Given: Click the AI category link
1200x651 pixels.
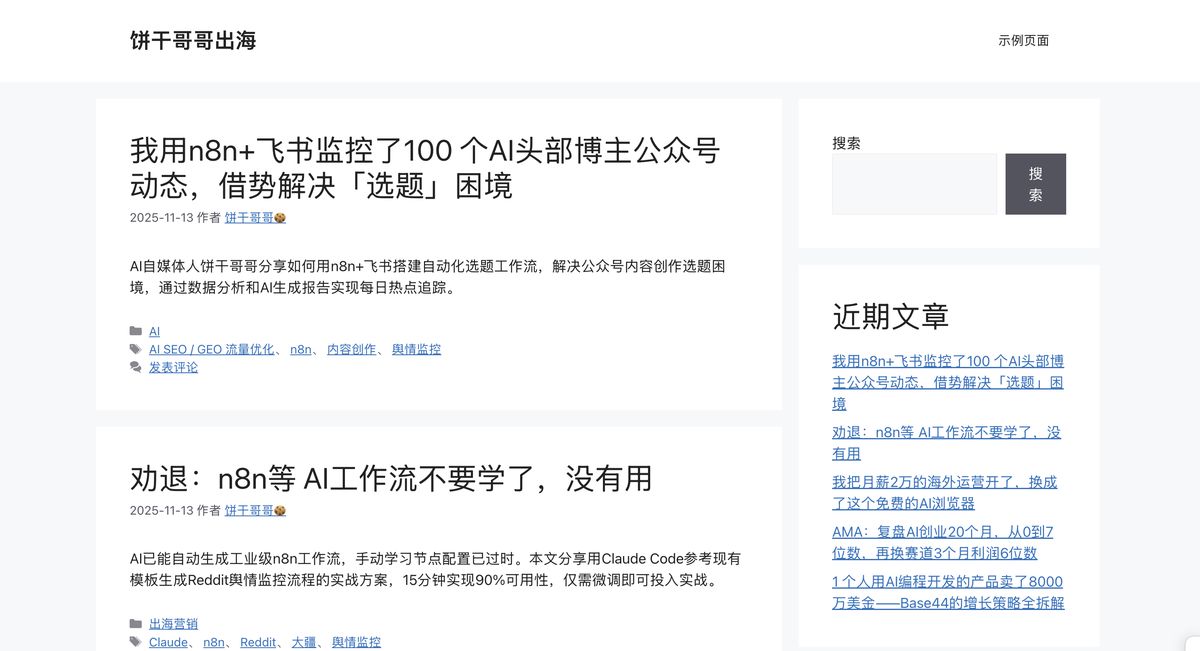Looking at the screenshot, I should [154, 331].
